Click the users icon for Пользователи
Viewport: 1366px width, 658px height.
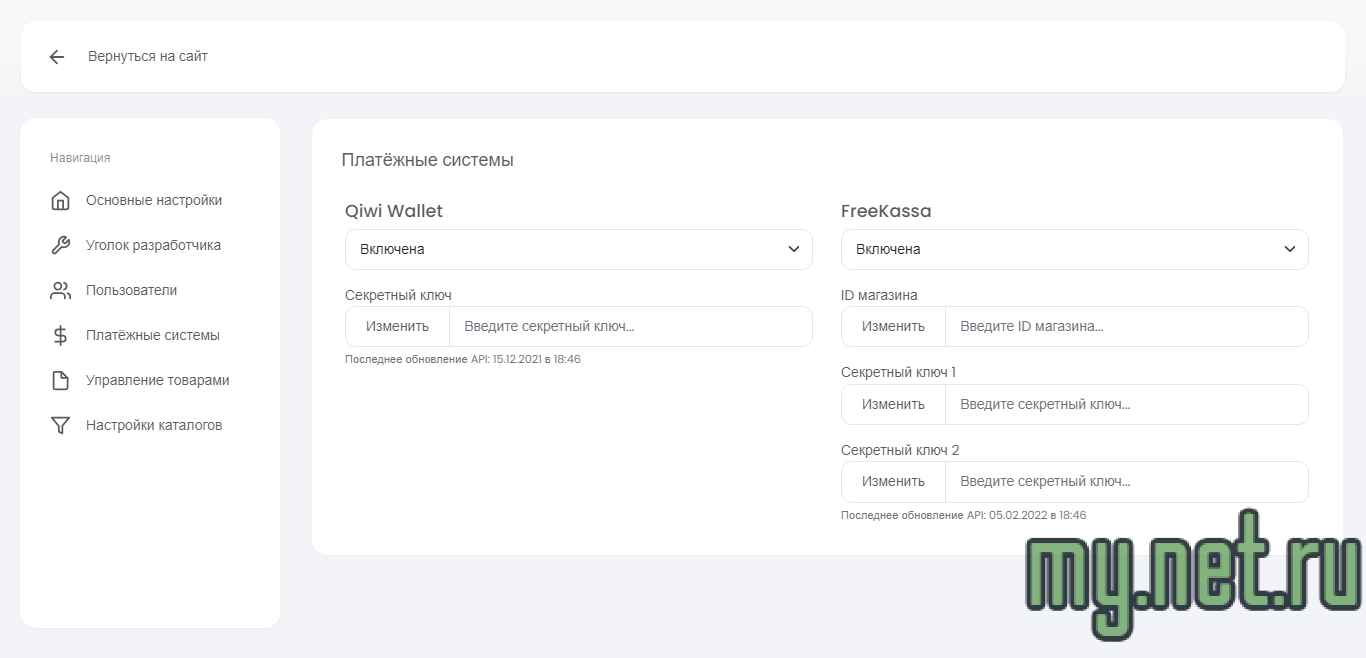coord(60,291)
